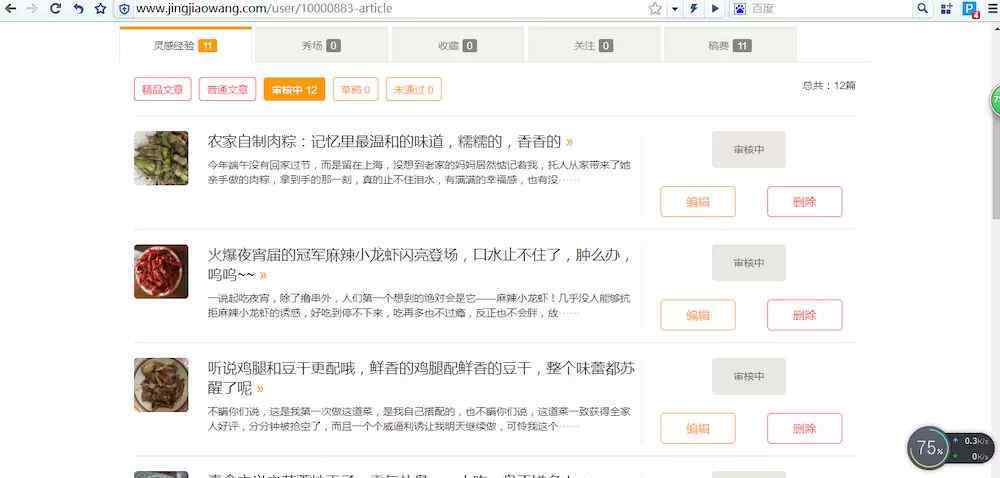
Task: Open the extensions grid icon
Action: click(x=946, y=9)
